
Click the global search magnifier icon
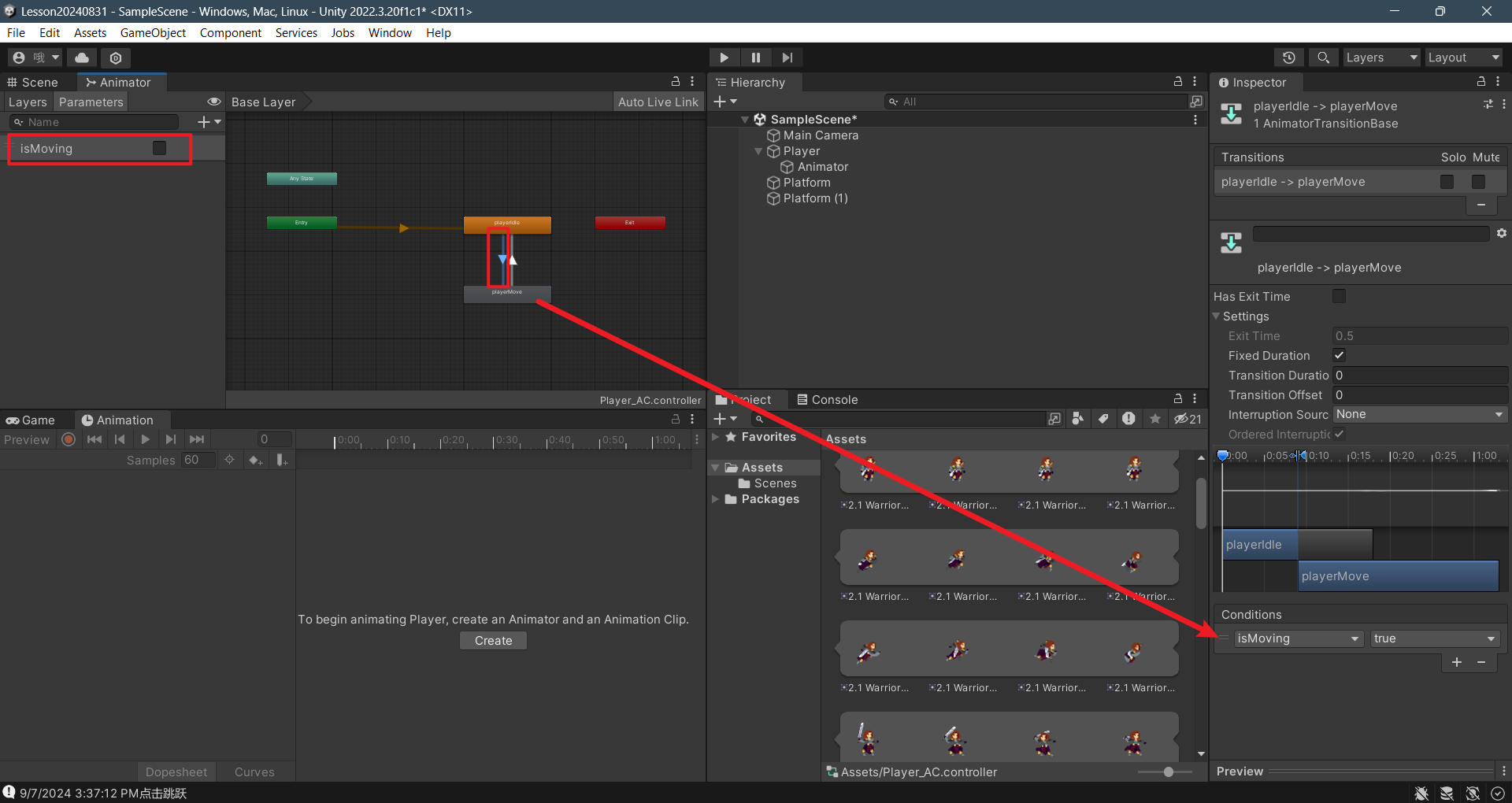(x=1323, y=57)
